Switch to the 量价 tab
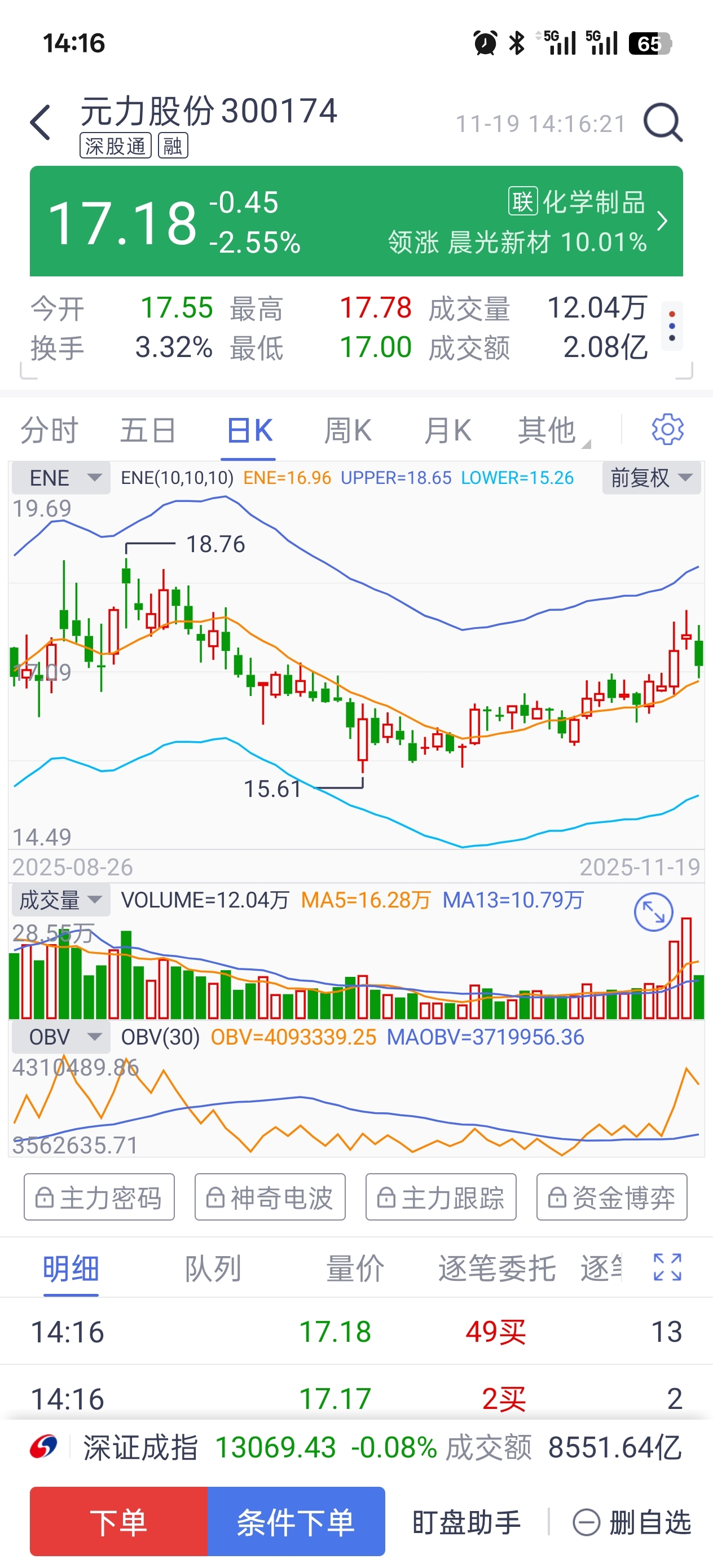The image size is (713, 1568). 355,1269
